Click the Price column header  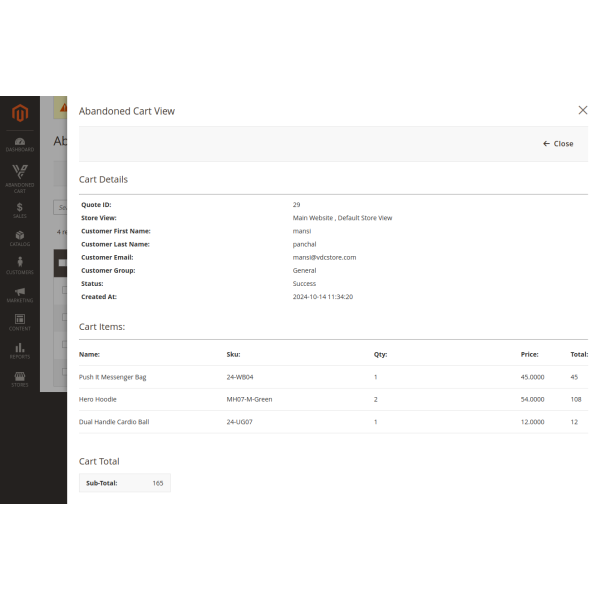(x=529, y=354)
